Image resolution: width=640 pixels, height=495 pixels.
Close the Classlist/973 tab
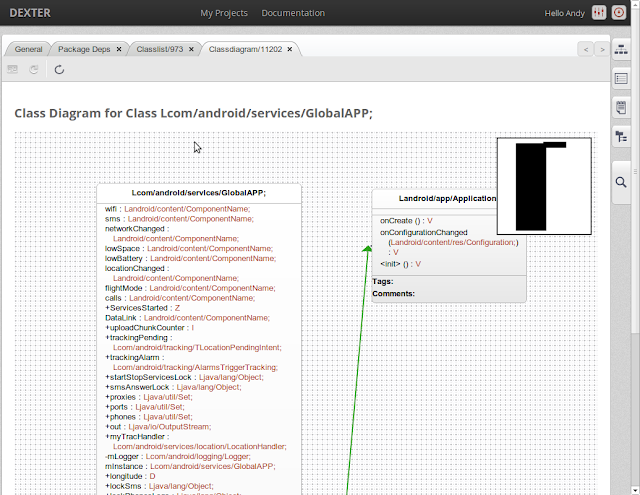pyautogui.click(x=191, y=49)
